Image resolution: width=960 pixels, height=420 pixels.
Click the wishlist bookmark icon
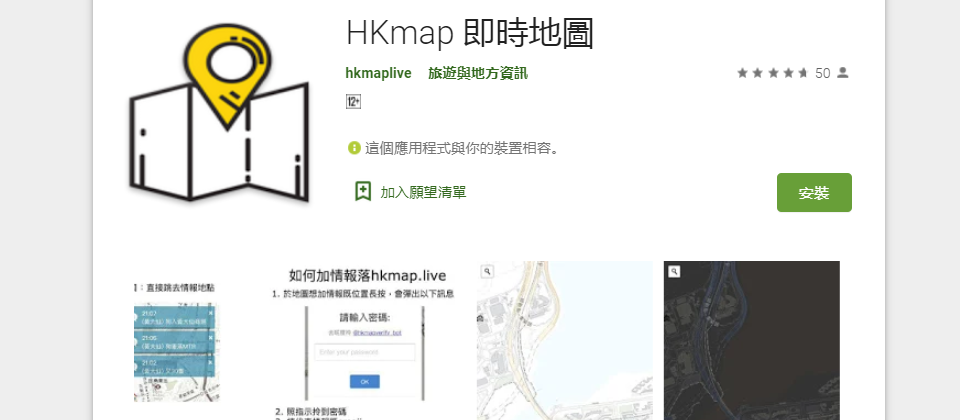(x=362, y=191)
